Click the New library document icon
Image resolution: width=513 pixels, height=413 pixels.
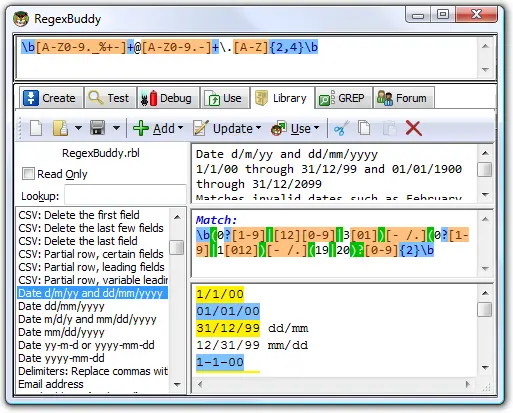(x=36, y=128)
